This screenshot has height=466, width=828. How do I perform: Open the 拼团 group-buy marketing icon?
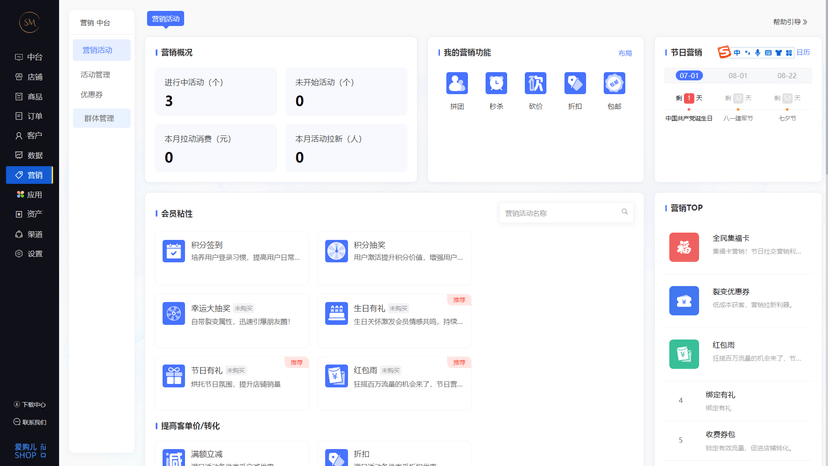457,83
